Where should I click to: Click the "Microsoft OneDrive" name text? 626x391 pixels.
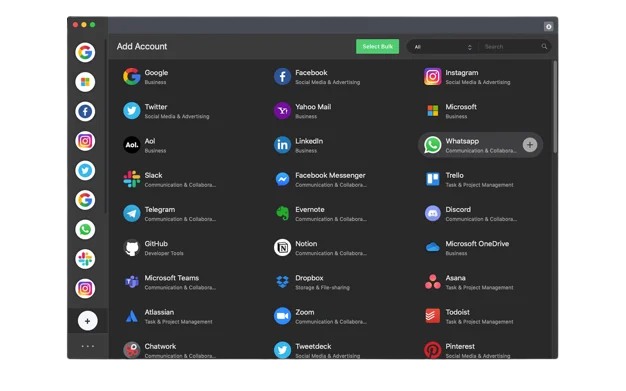[477, 244]
